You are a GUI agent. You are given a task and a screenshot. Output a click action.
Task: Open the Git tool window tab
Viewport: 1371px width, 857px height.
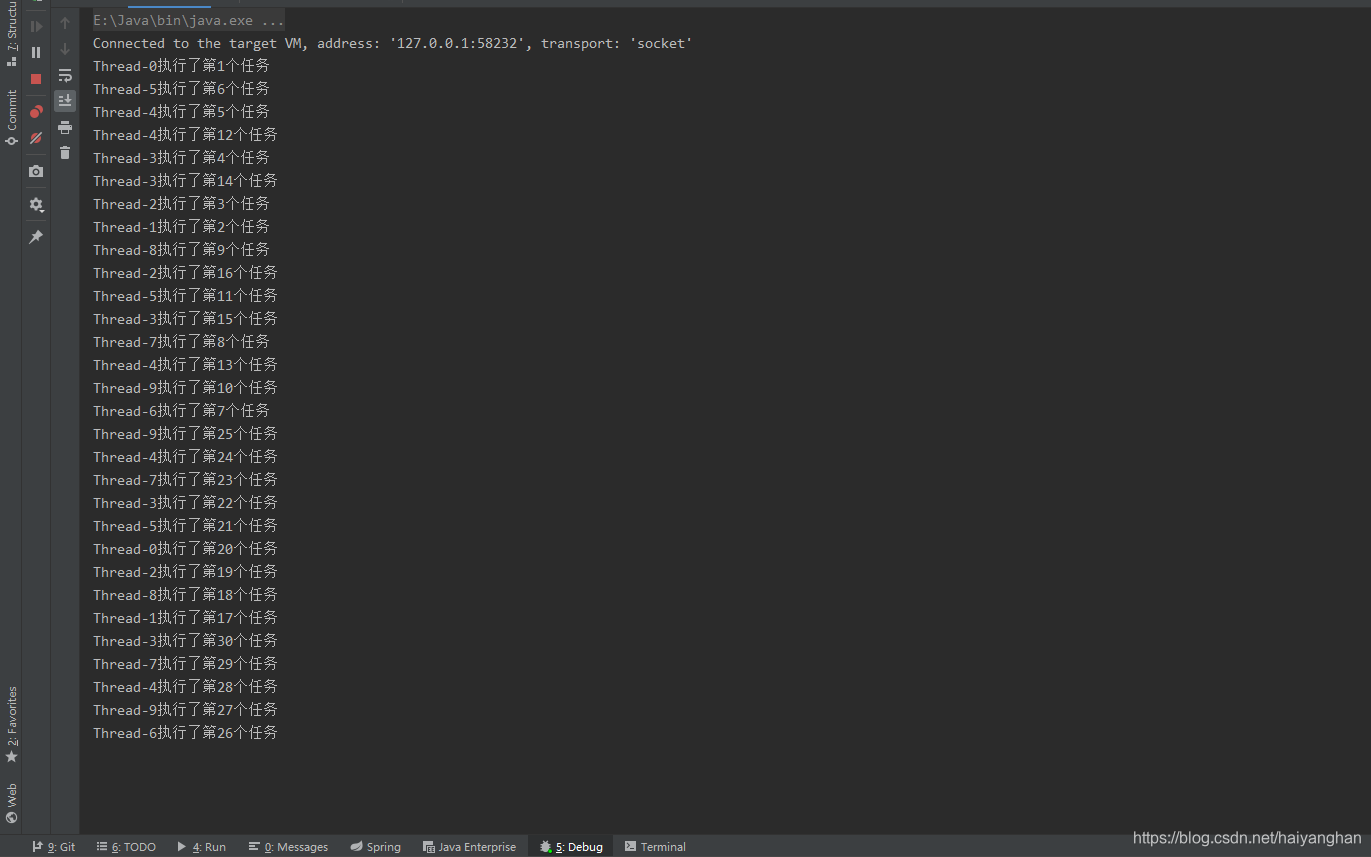[x=54, y=847]
